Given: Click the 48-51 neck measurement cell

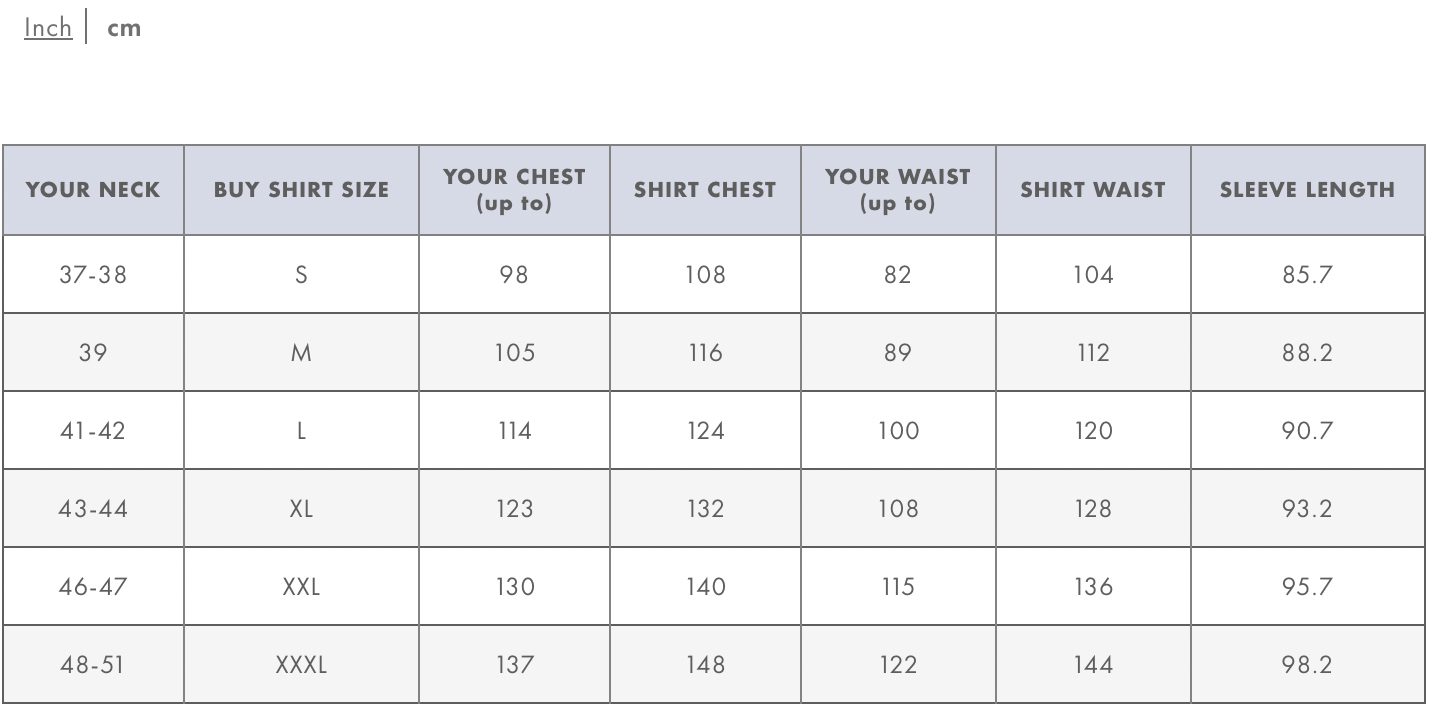Looking at the screenshot, I should point(93,664).
